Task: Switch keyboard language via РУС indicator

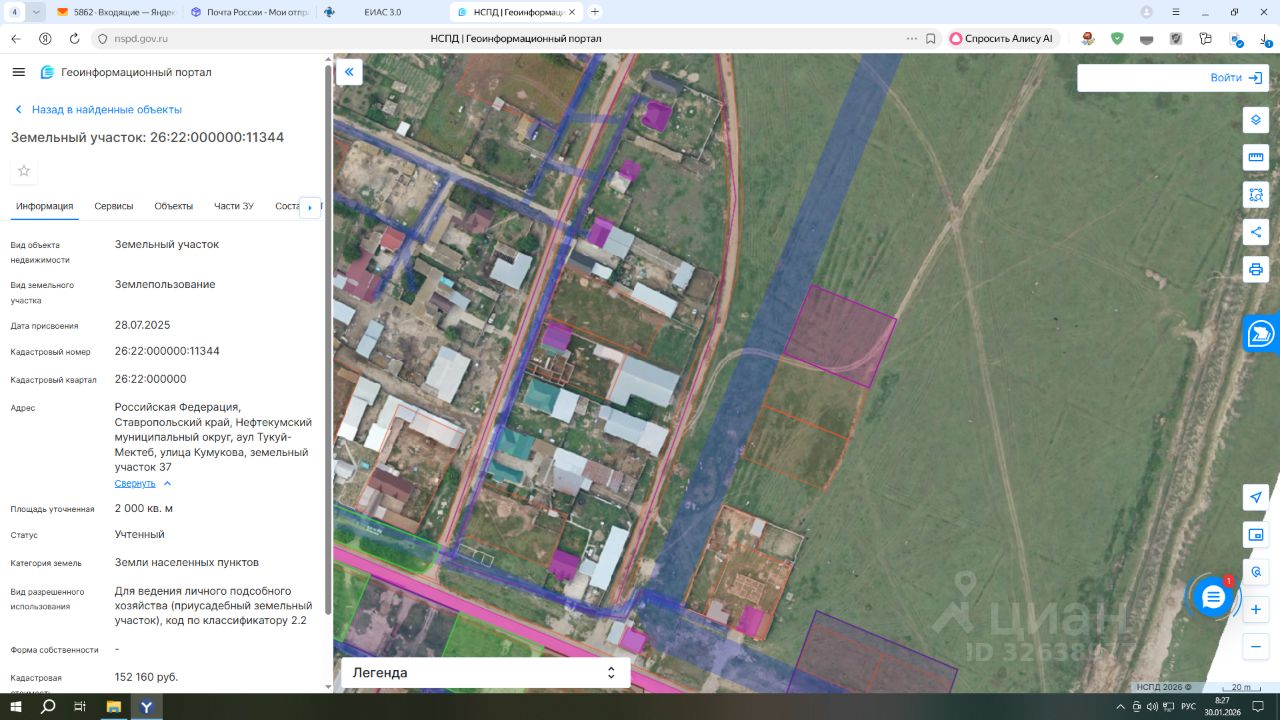Action: pyautogui.click(x=1188, y=707)
